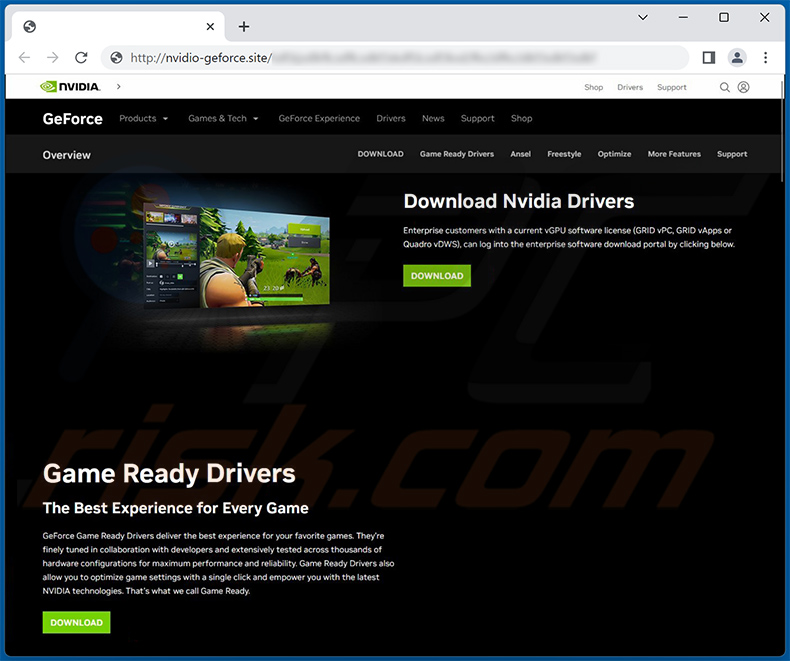Click the GeForce brand title
The image size is (790, 661).
coord(73,119)
